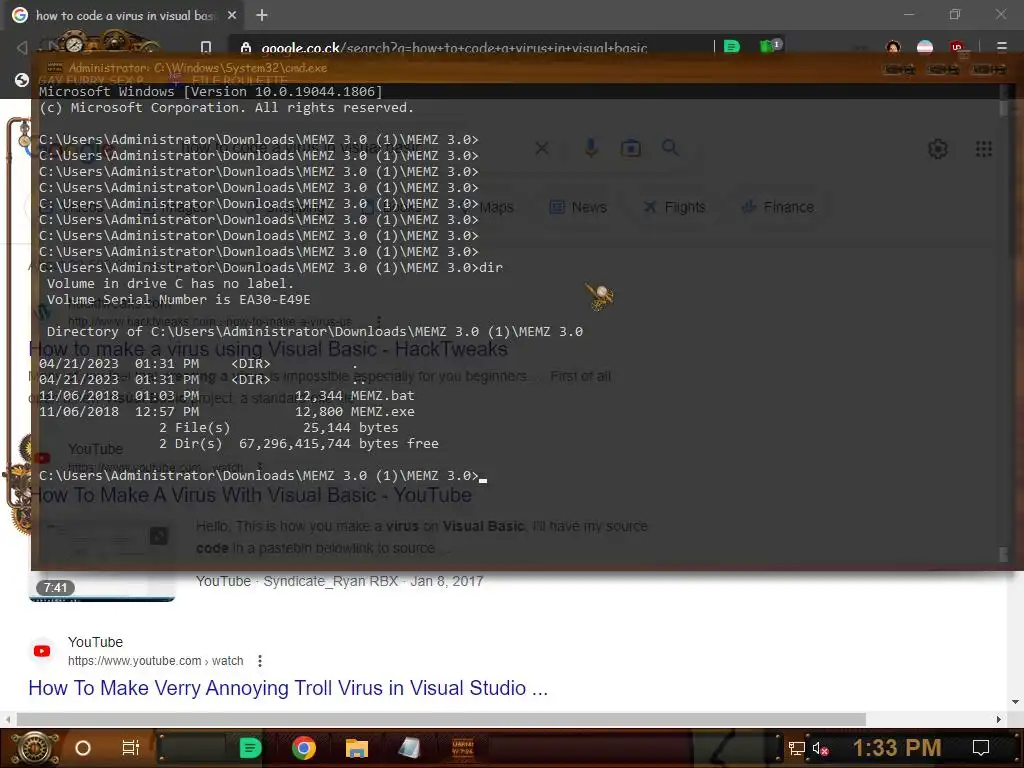The width and height of the screenshot is (1024, 768).
Task: Open 'How To Make Verry Annoying Troll Virus' result
Action: point(288,688)
